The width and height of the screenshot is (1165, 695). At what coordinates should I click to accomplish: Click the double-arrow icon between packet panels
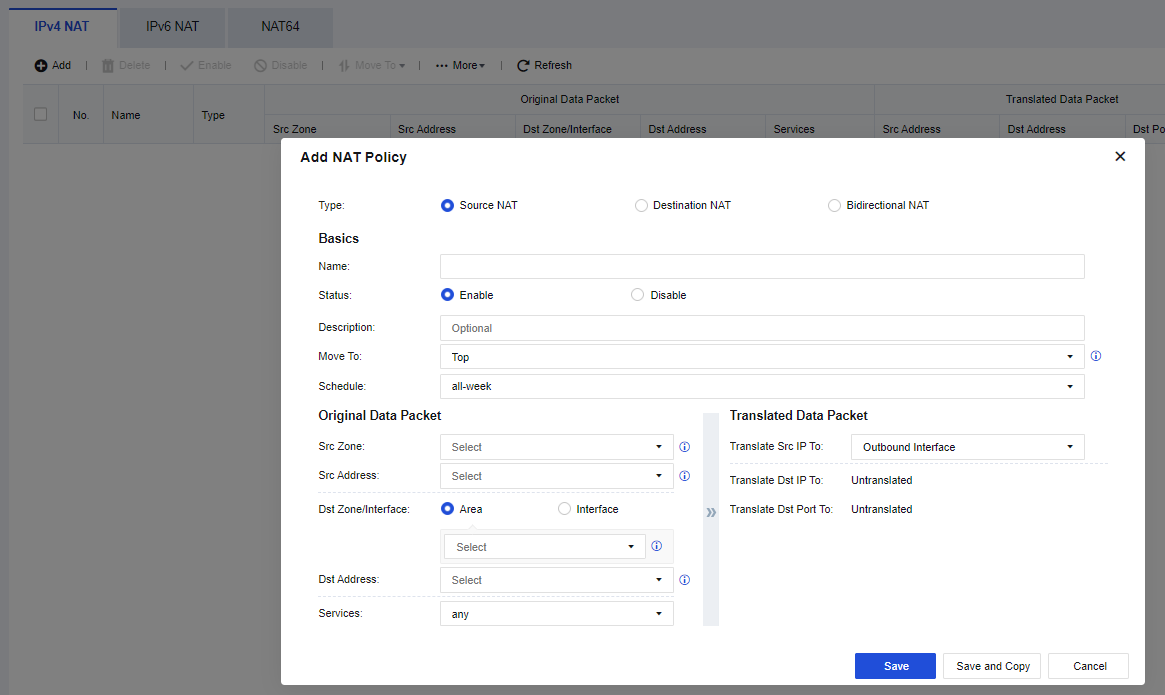(x=711, y=513)
